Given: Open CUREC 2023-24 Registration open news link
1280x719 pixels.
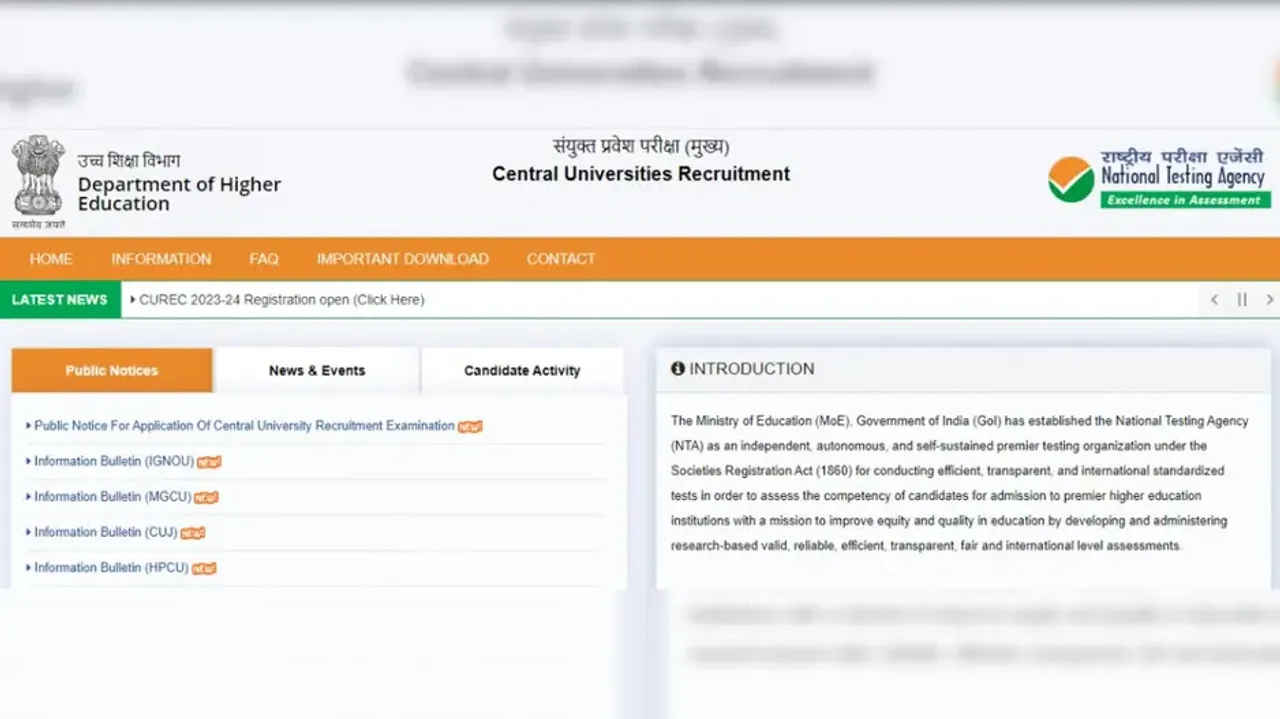Looking at the screenshot, I should (281, 300).
